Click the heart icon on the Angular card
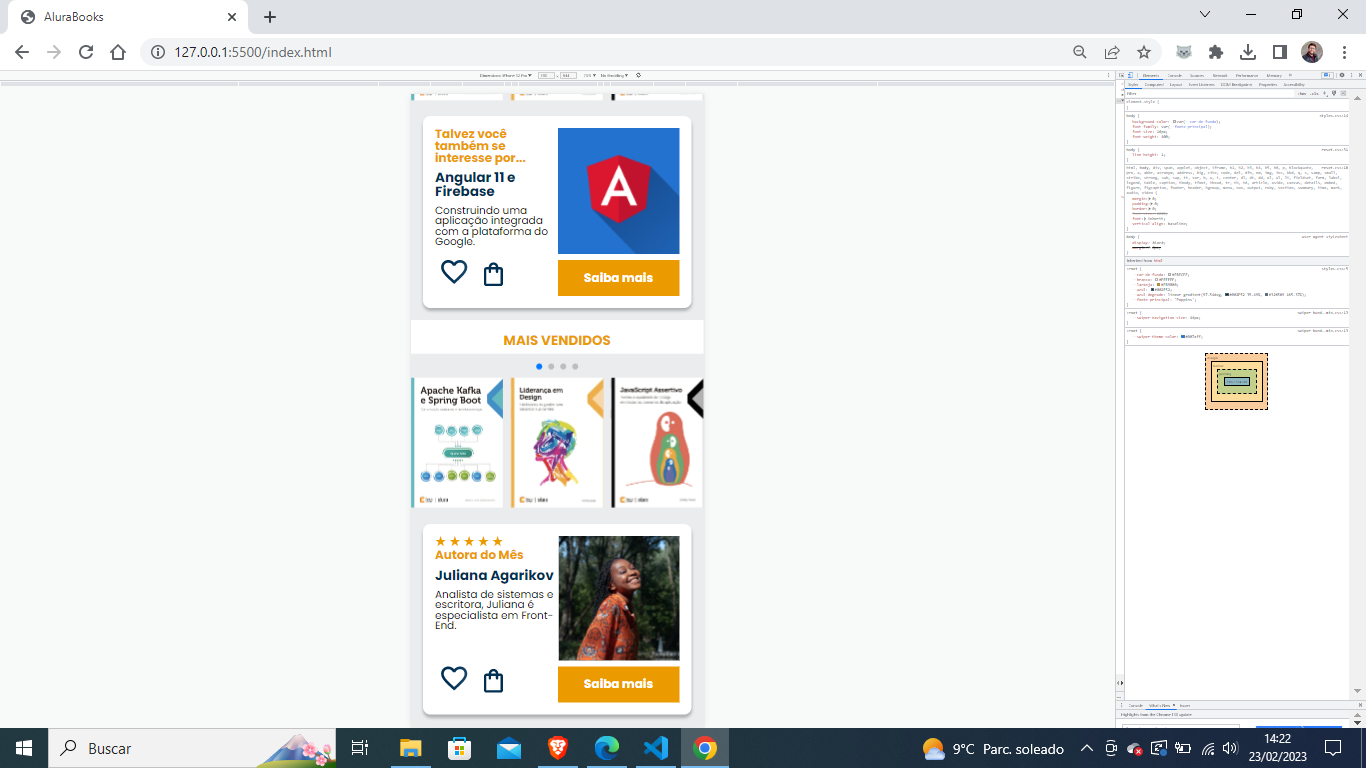 [x=454, y=272]
